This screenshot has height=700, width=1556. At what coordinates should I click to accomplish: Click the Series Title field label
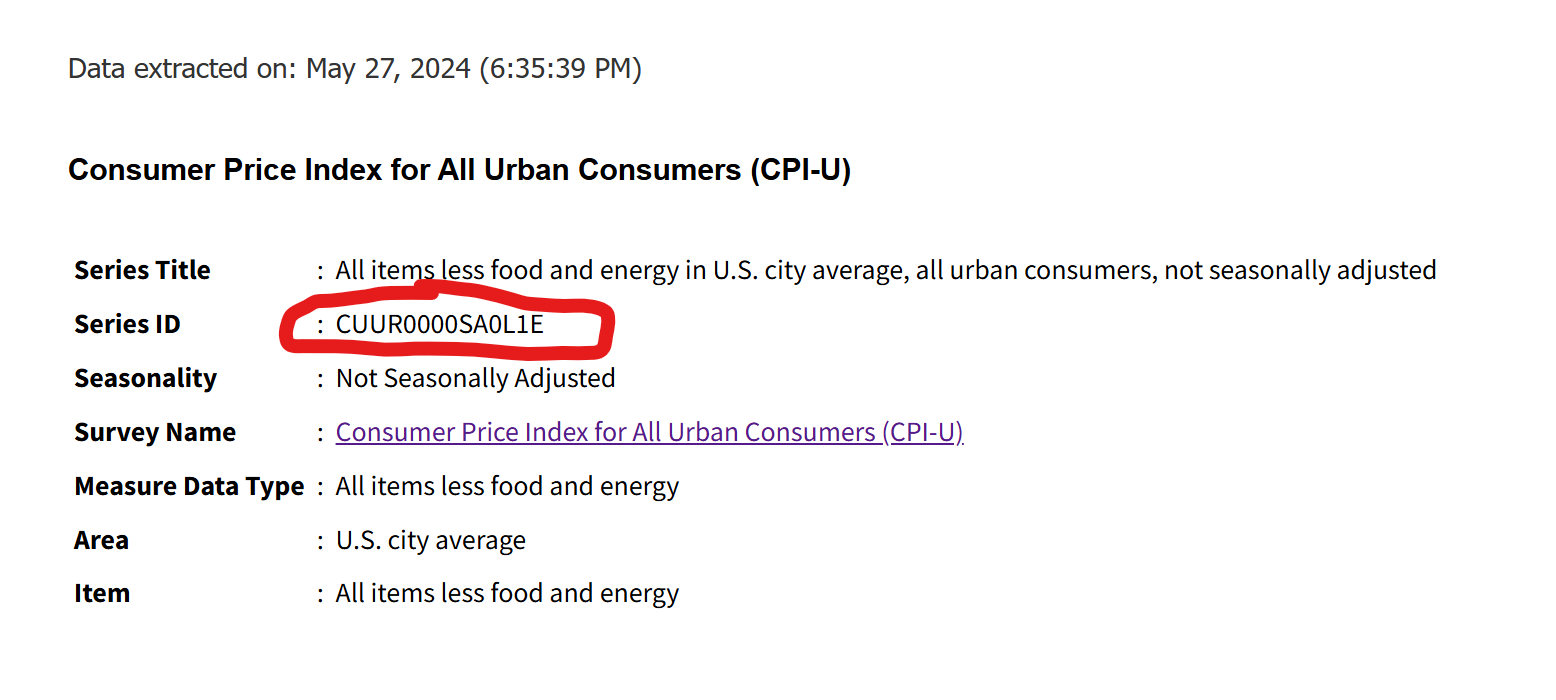(142, 270)
